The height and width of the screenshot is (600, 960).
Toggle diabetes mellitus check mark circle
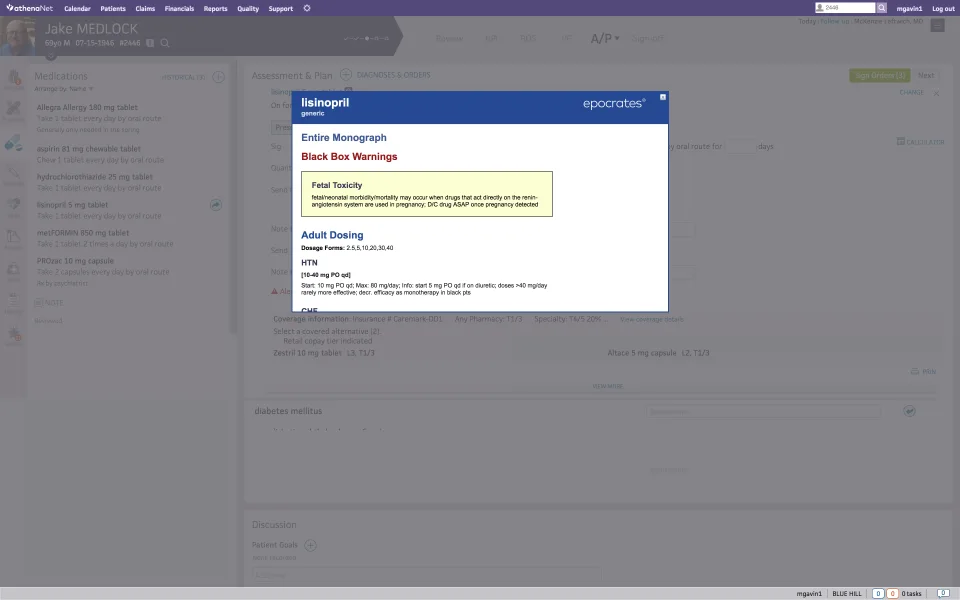click(x=909, y=411)
